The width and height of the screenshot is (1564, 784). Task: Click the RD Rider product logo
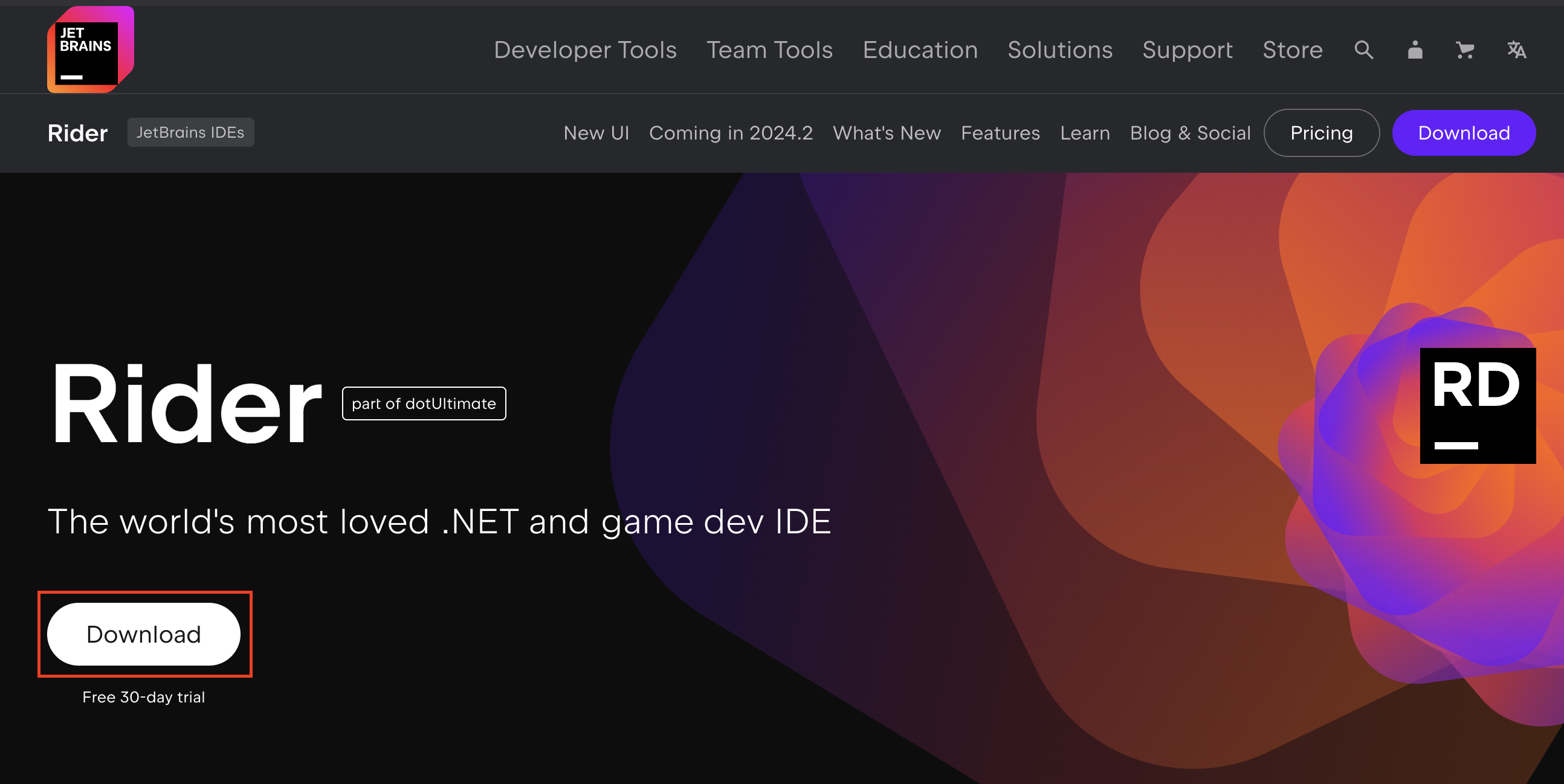point(1477,405)
